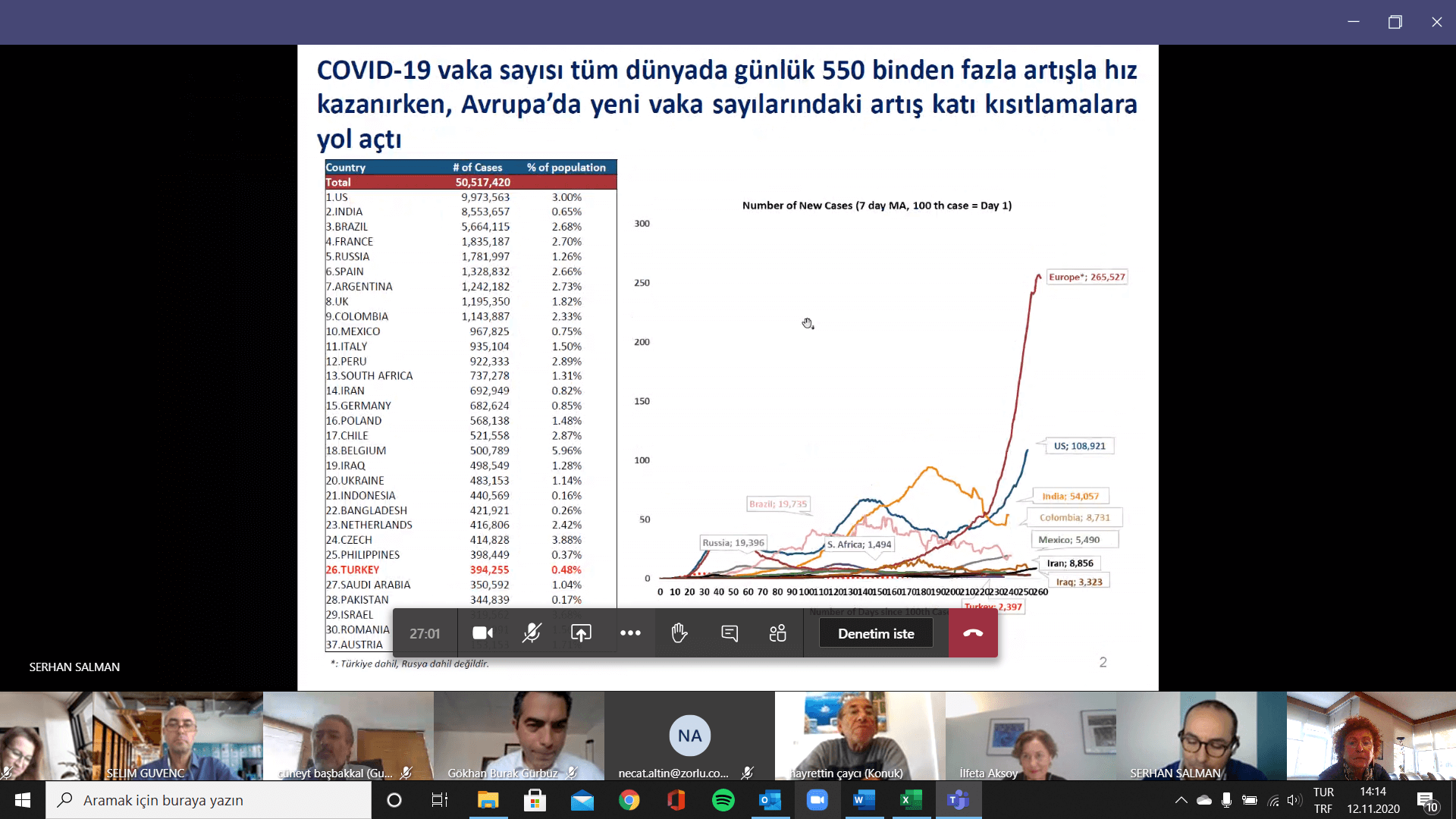Show hidden tray icons chevron
Screen dimensions: 1456x819
pos(1181,800)
